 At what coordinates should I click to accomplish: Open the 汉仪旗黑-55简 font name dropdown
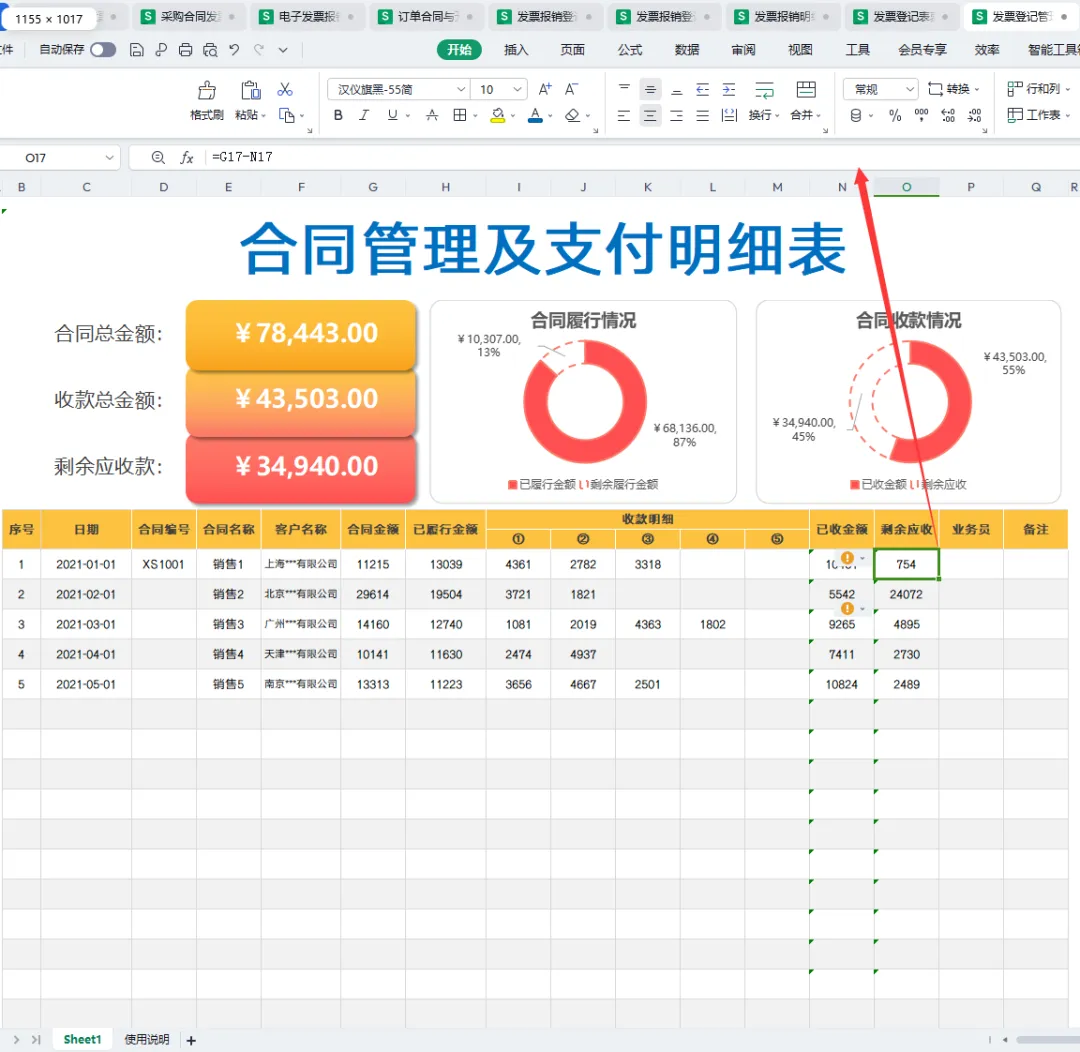(461, 90)
